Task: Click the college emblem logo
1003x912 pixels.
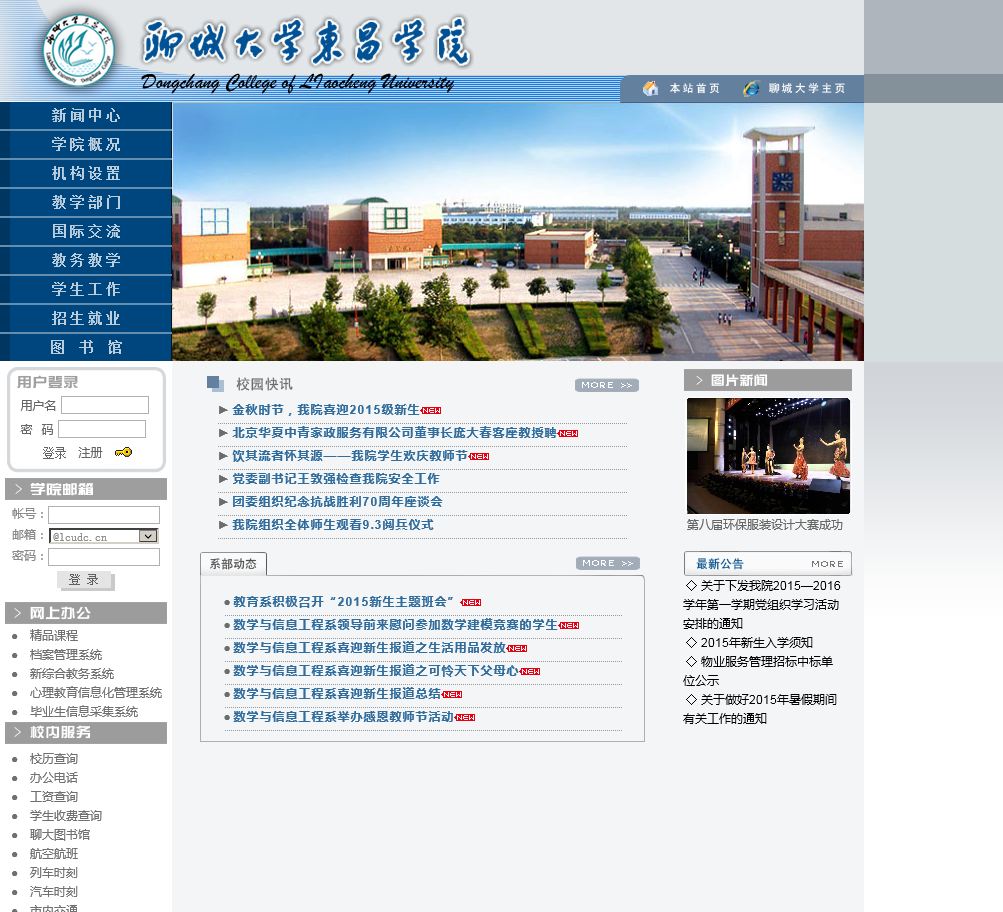Action: pyautogui.click(x=78, y=51)
